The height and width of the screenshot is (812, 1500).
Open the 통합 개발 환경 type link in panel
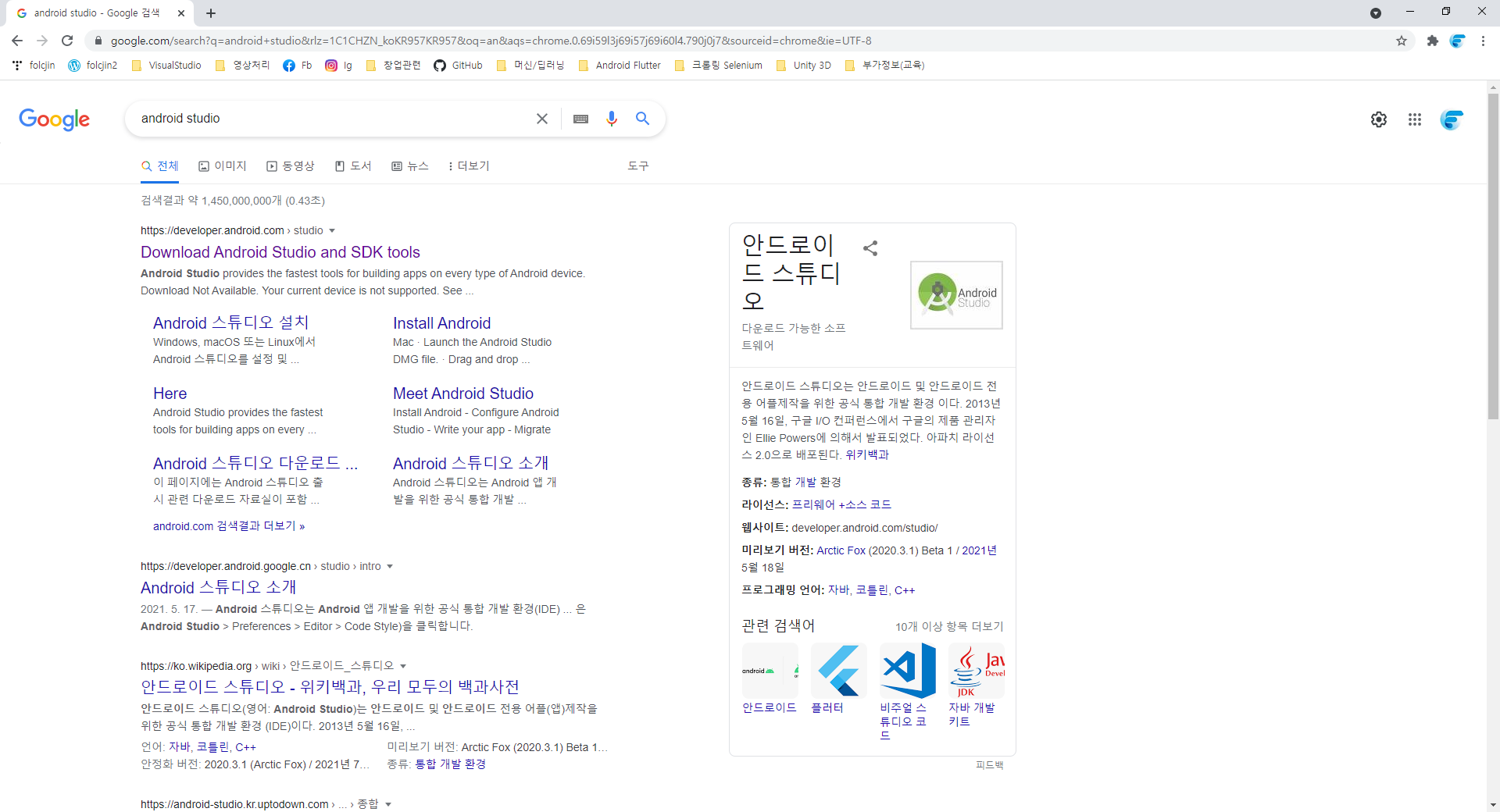coord(805,483)
